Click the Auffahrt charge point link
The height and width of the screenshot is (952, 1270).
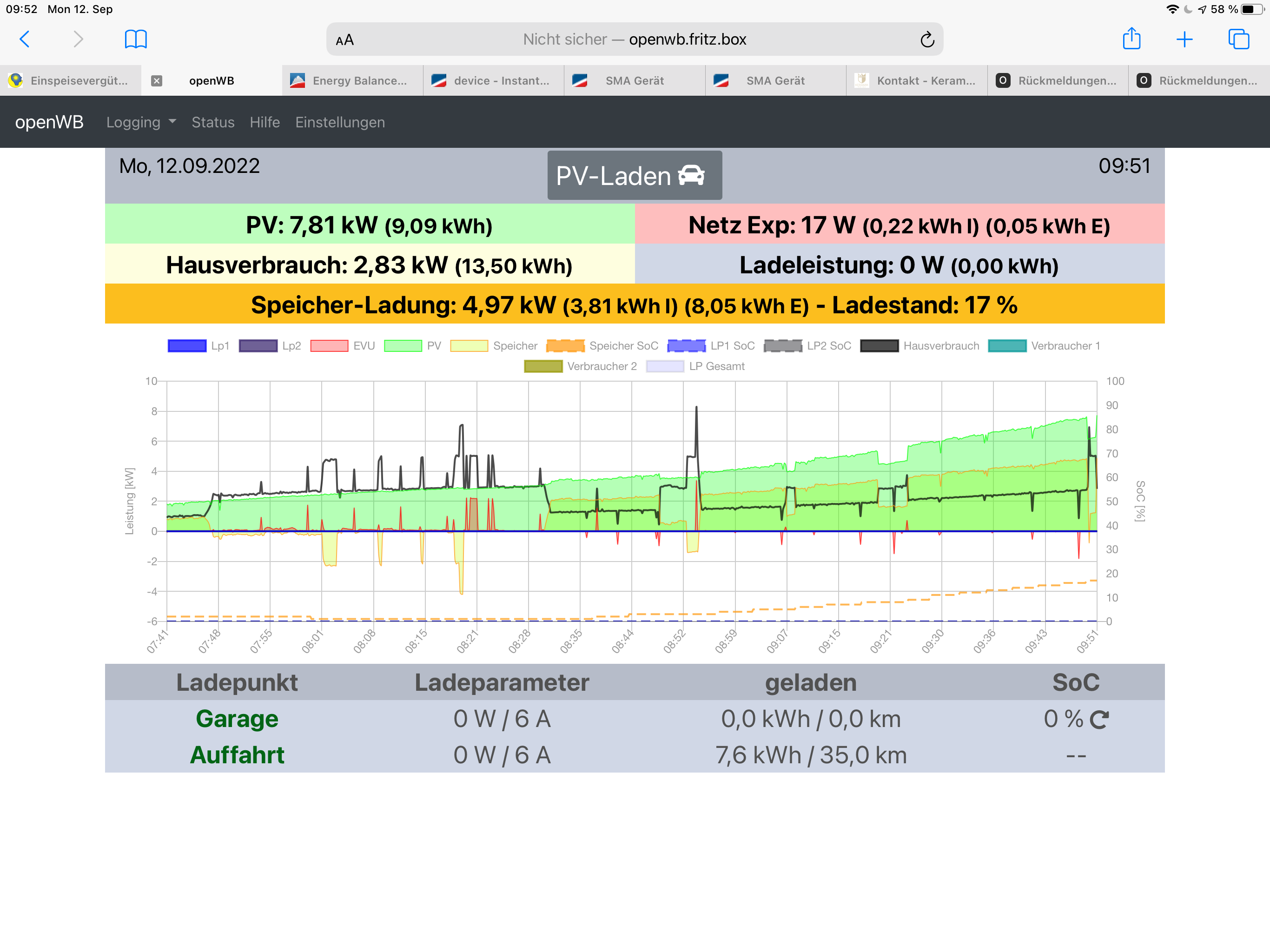(237, 755)
